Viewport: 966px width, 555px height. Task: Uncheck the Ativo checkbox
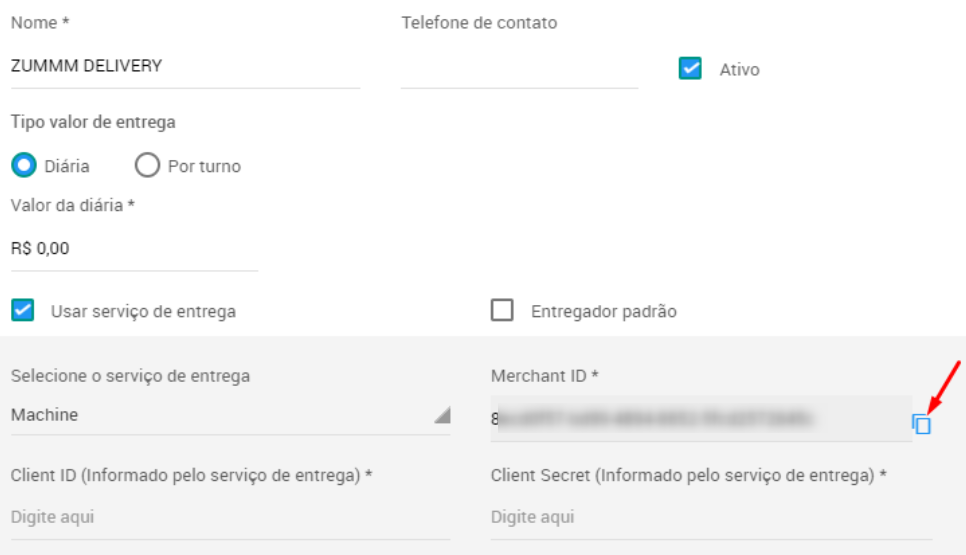[690, 68]
